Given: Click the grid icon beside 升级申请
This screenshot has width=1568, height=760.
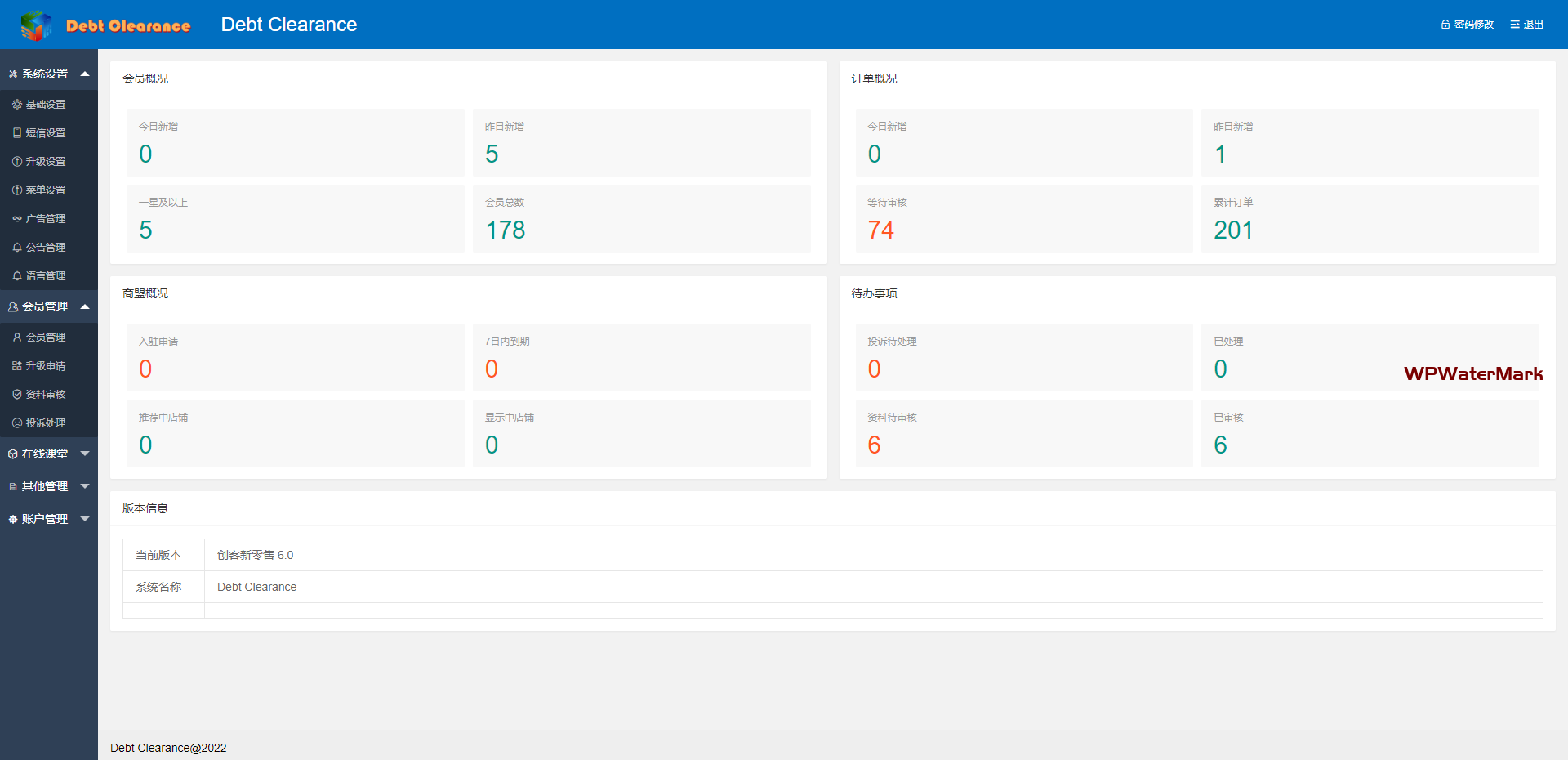Looking at the screenshot, I should click(17, 366).
